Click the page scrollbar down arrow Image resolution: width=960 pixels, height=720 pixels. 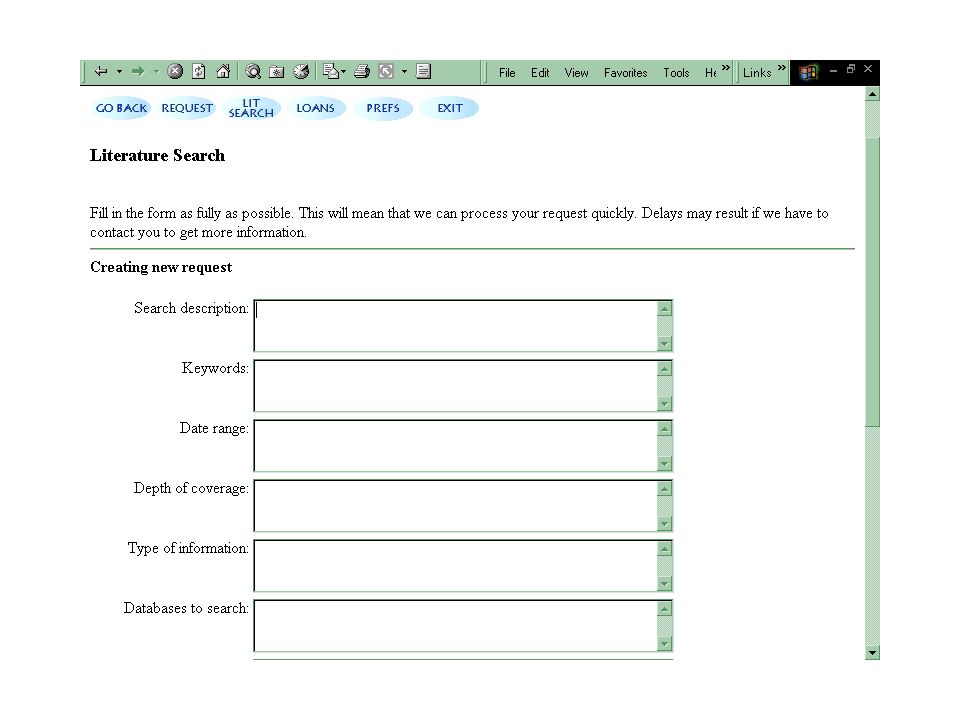point(872,652)
